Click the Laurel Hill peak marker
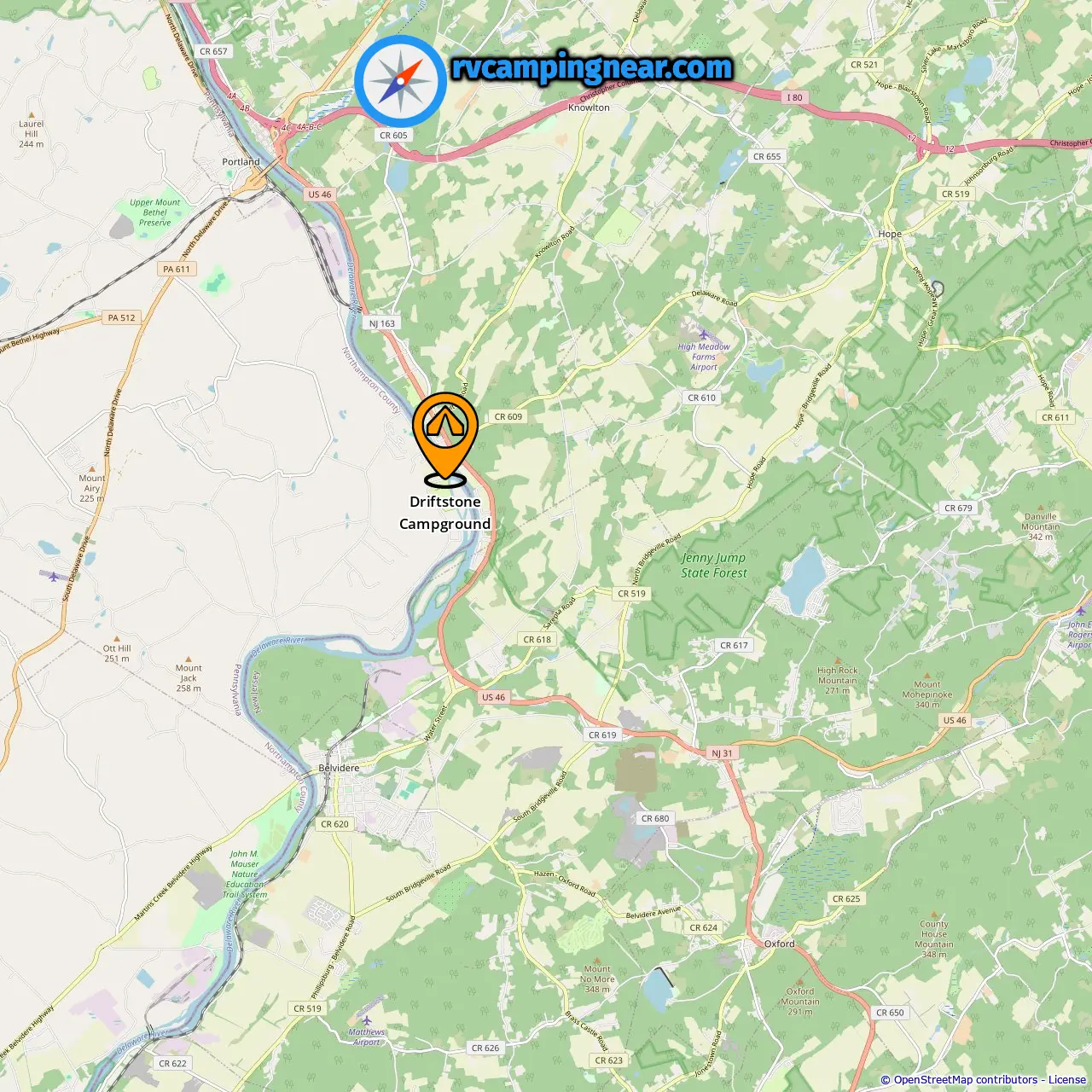1092x1092 pixels. click(32, 113)
